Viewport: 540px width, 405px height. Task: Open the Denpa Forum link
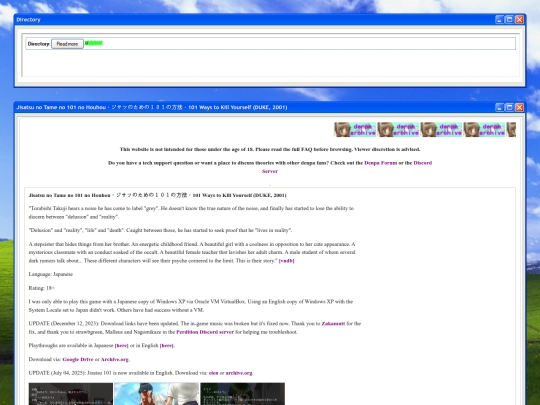381,163
